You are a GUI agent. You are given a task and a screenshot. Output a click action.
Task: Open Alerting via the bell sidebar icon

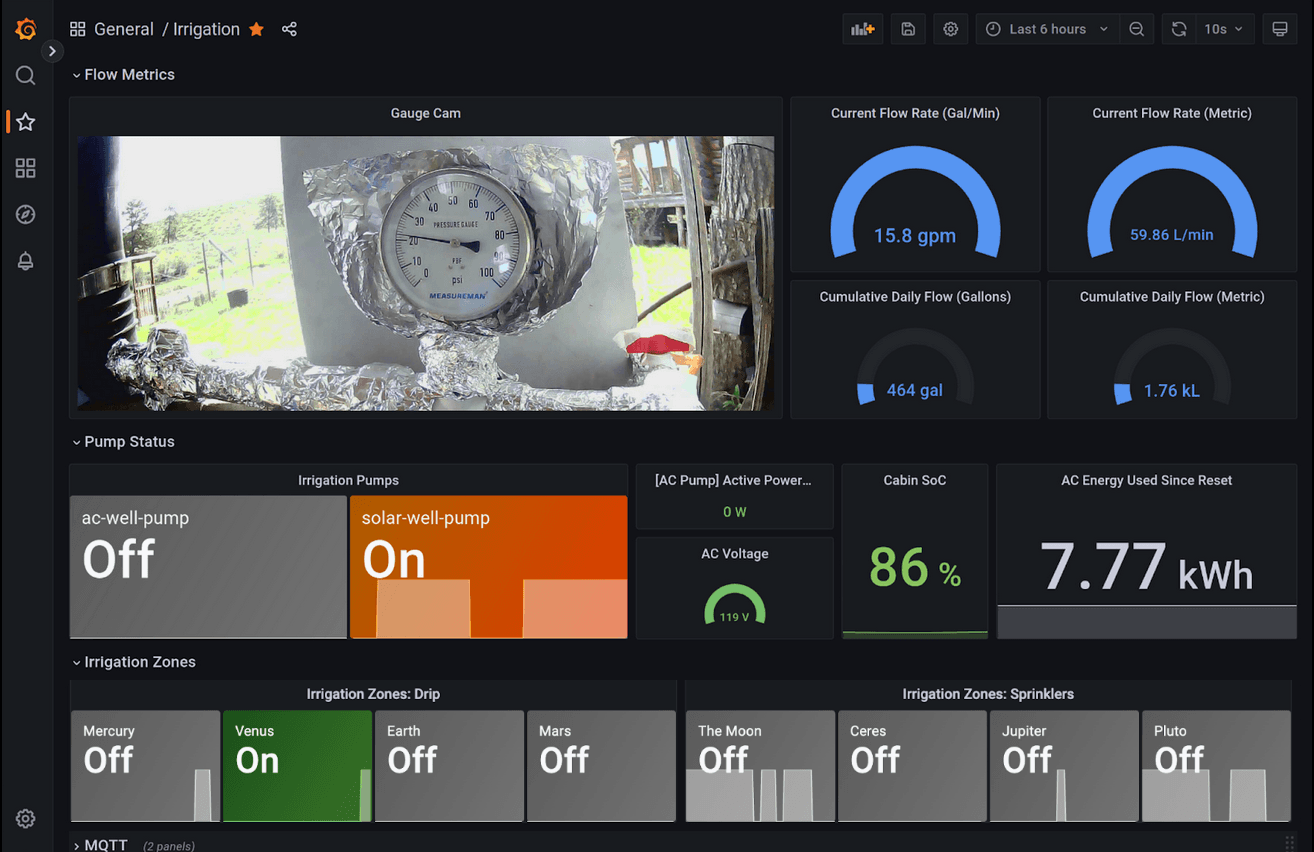[x=25, y=261]
